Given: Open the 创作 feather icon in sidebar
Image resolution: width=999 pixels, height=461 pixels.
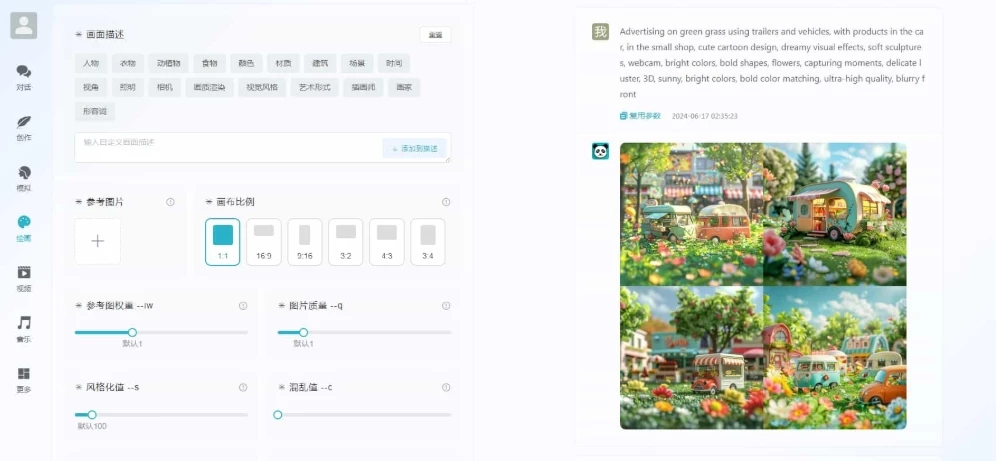Looking at the screenshot, I should [x=24, y=127].
